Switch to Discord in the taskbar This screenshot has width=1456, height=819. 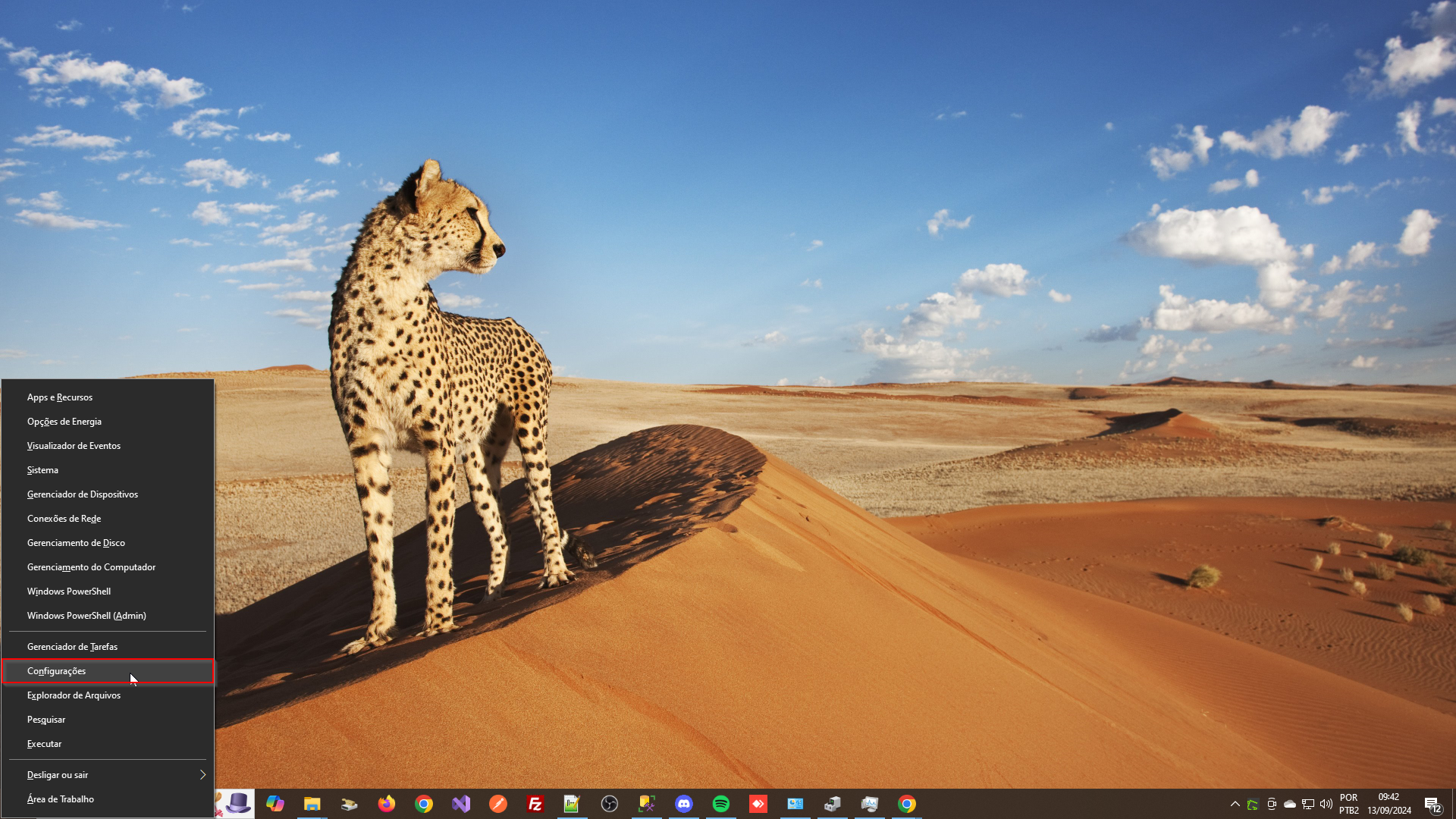click(x=683, y=804)
